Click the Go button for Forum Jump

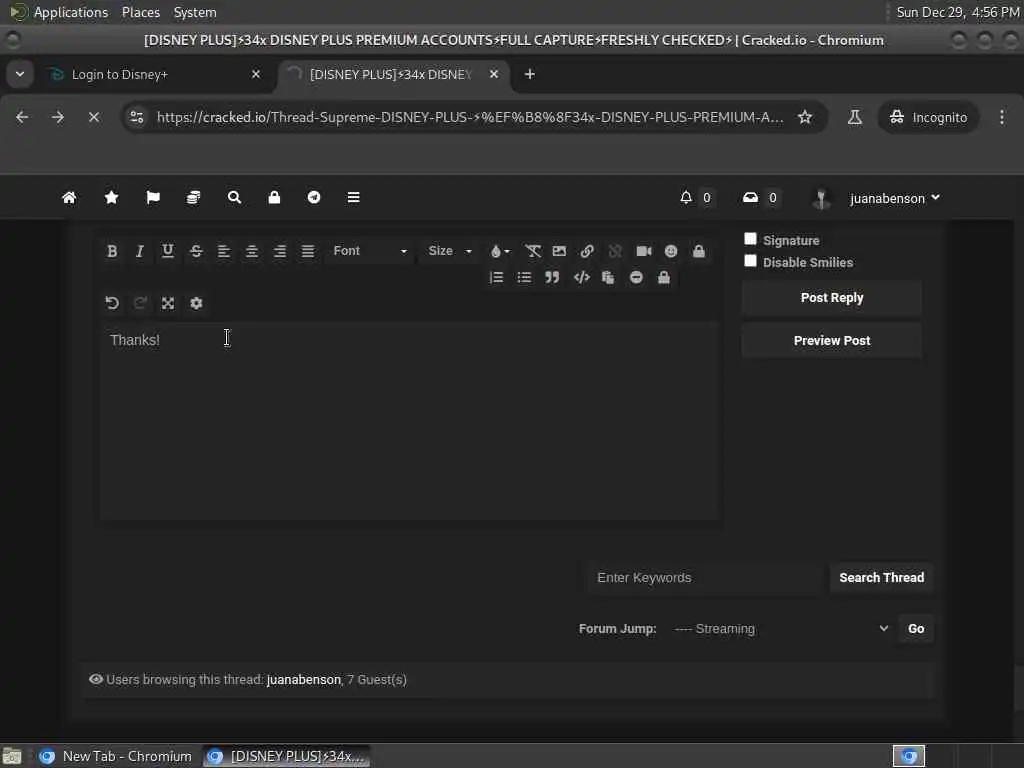coord(916,628)
